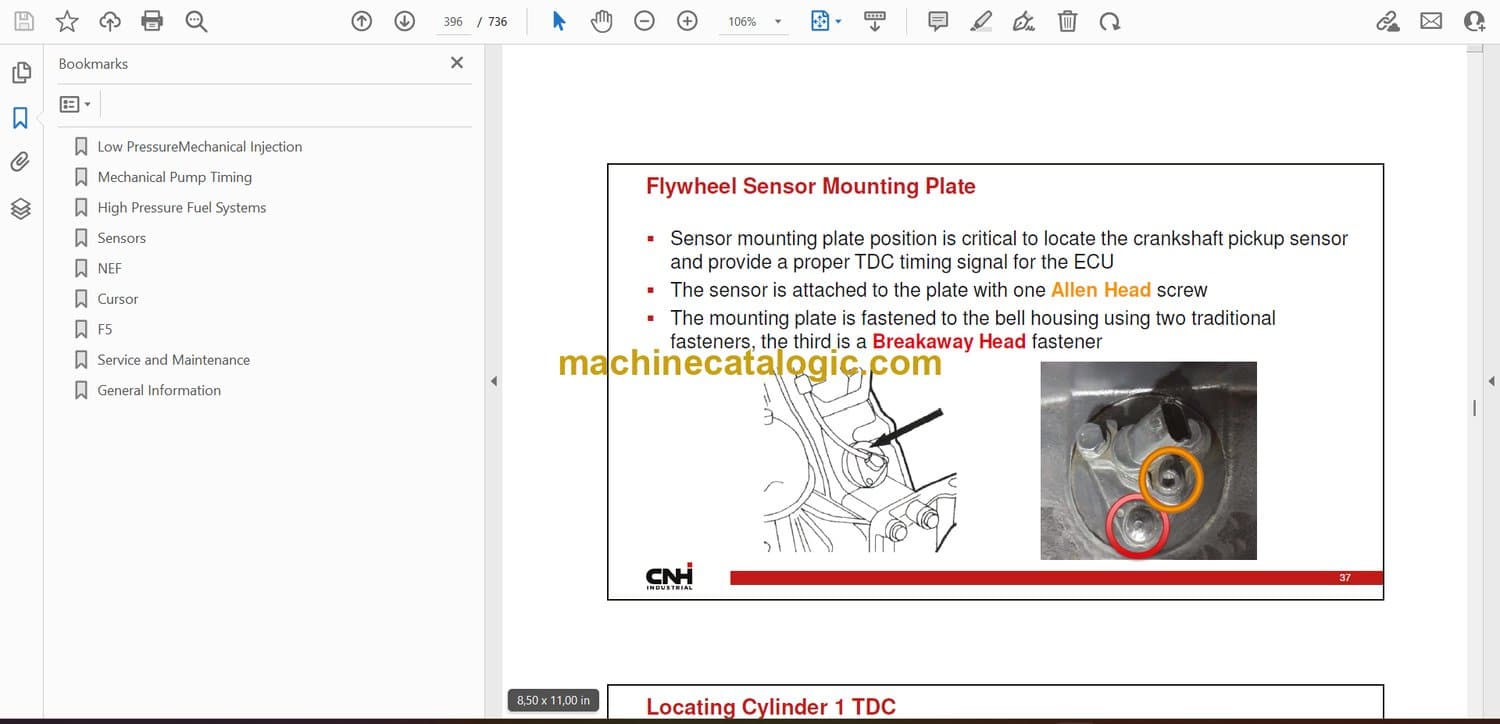Go to the Sensors bookmark
This screenshot has width=1500, height=724.
tap(122, 238)
